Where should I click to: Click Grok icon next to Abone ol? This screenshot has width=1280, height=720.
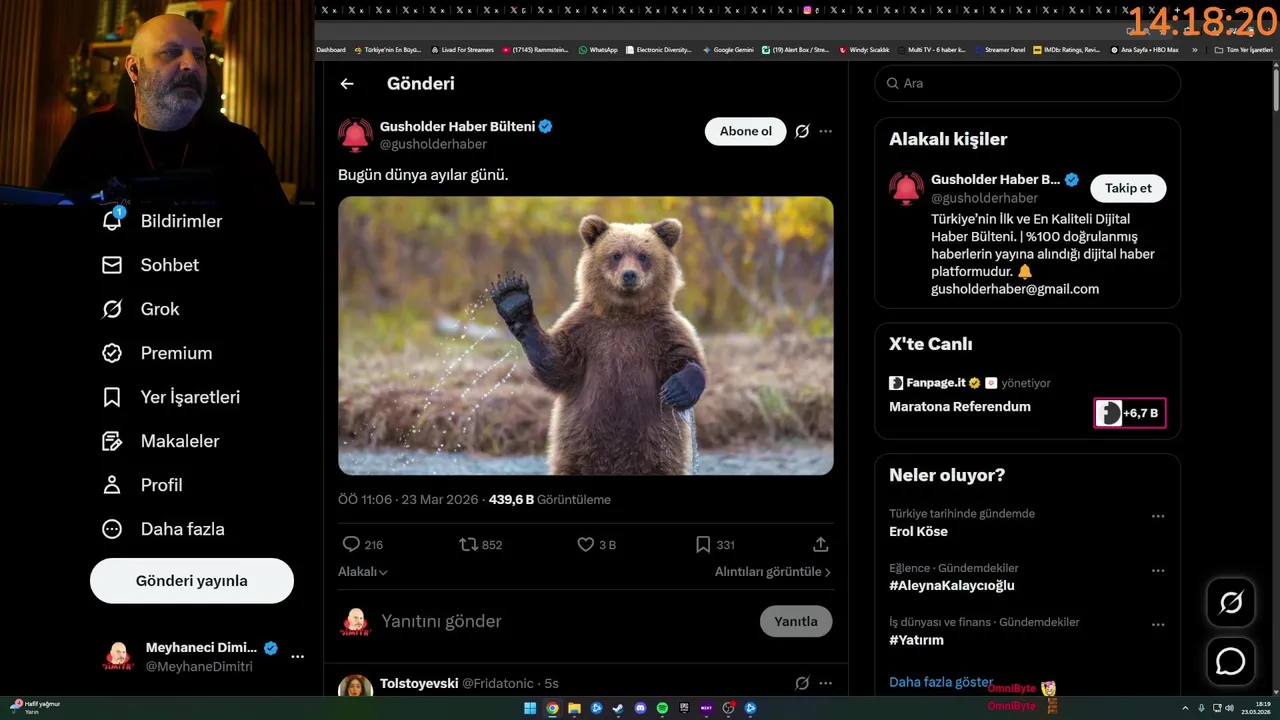802,131
